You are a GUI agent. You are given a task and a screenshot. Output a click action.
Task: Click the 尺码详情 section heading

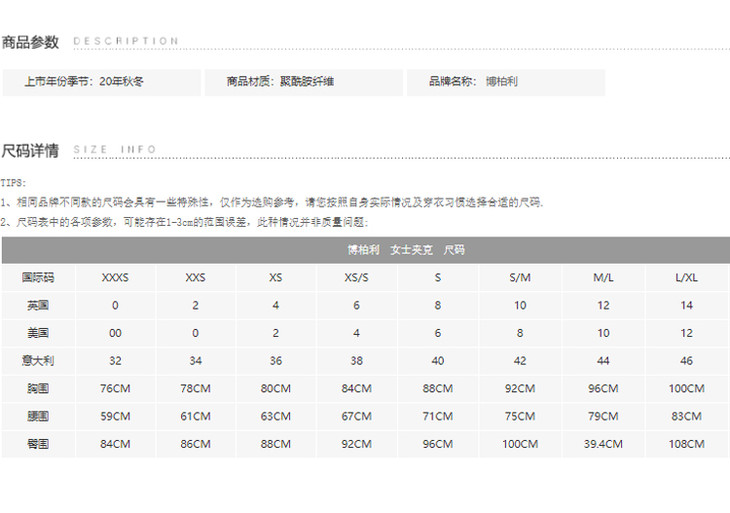(x=31, y=151)
